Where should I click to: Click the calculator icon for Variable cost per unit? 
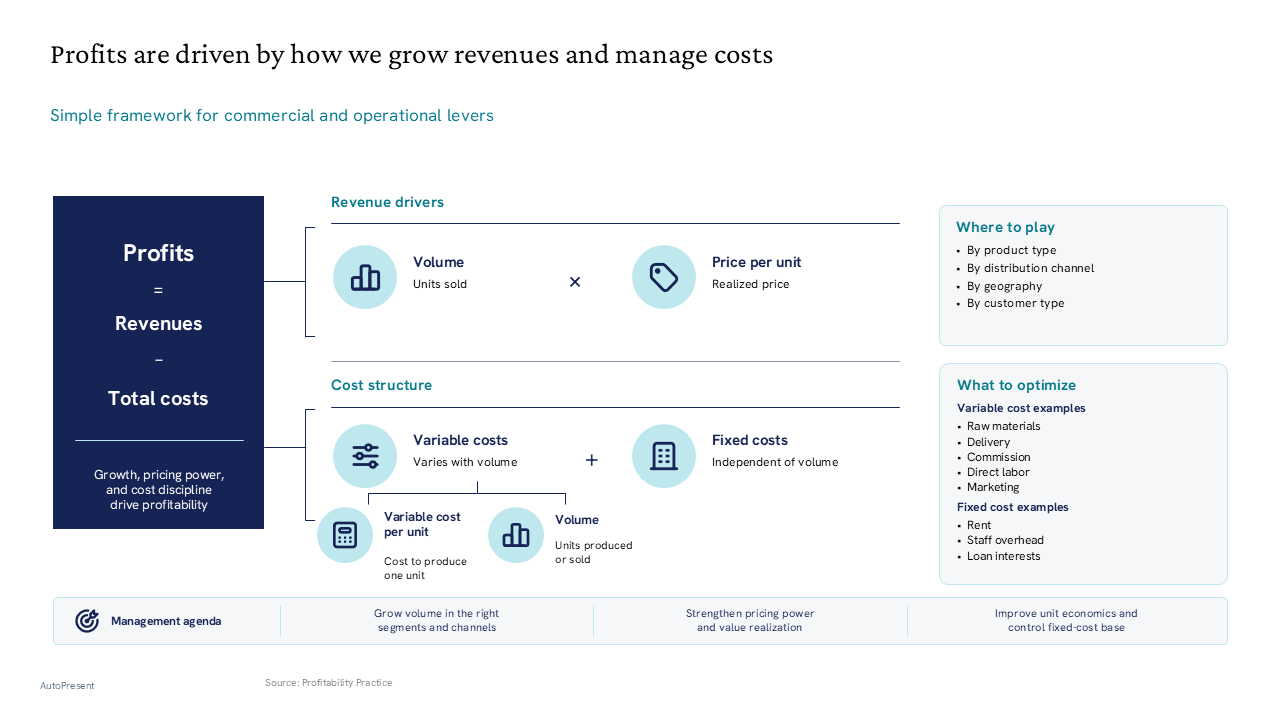[345, 535]
